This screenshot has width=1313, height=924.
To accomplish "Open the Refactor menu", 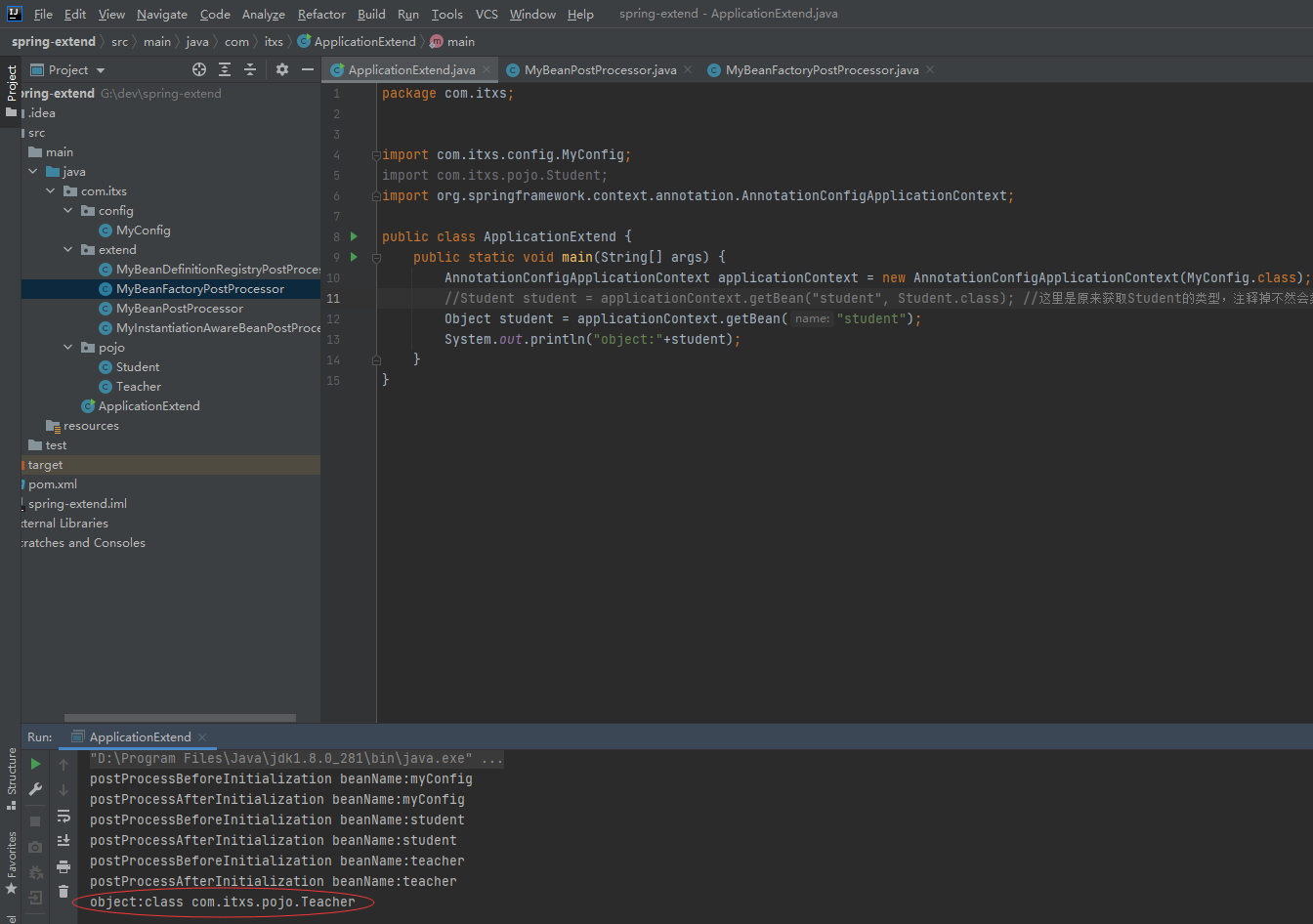I will (x=321, y=14).
